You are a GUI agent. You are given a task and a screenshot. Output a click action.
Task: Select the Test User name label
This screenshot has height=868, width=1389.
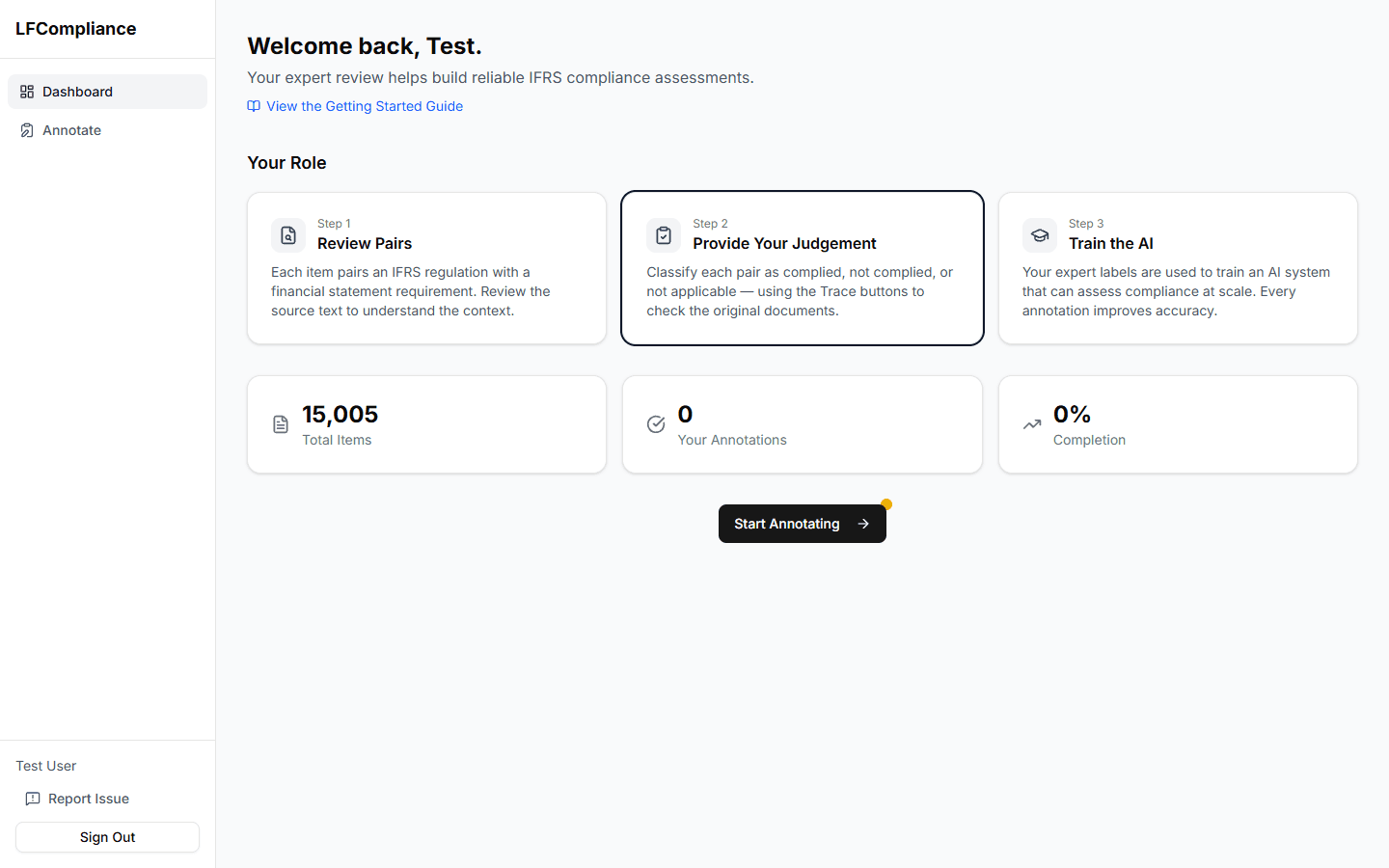tap(45, 765)
